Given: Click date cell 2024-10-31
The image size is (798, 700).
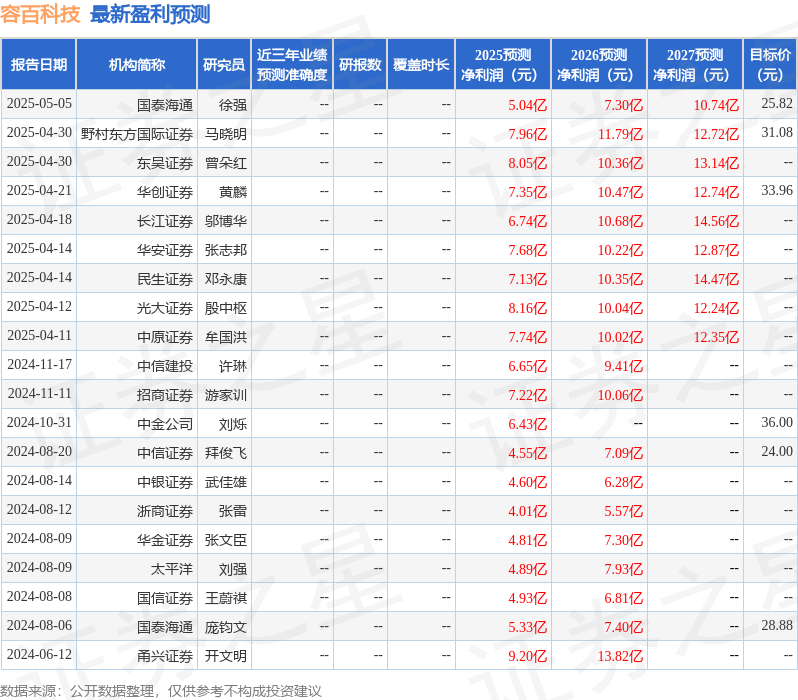Looking at the screenshot, I should 39,423.
